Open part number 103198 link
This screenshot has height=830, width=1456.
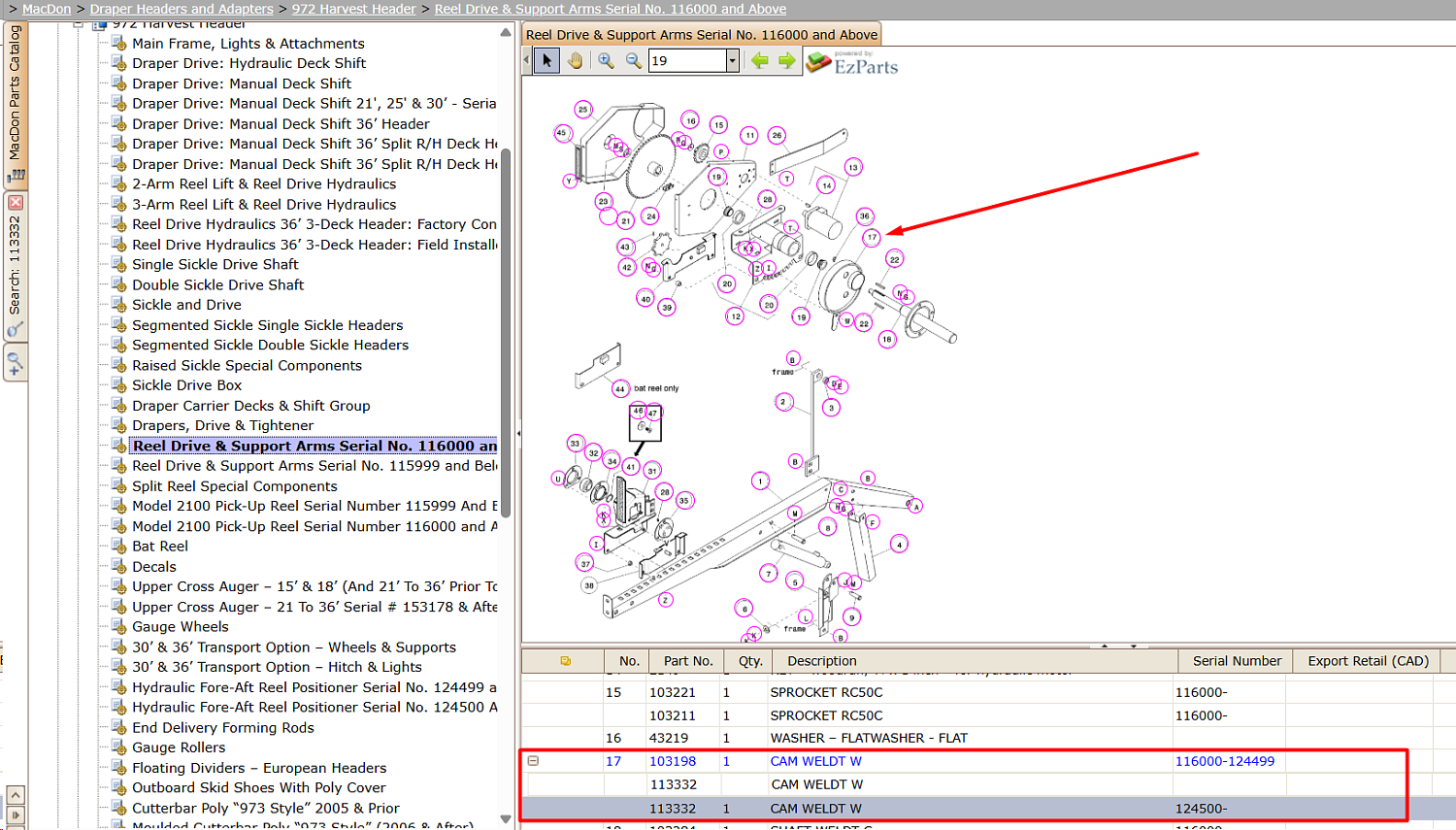tap(673, 761)
